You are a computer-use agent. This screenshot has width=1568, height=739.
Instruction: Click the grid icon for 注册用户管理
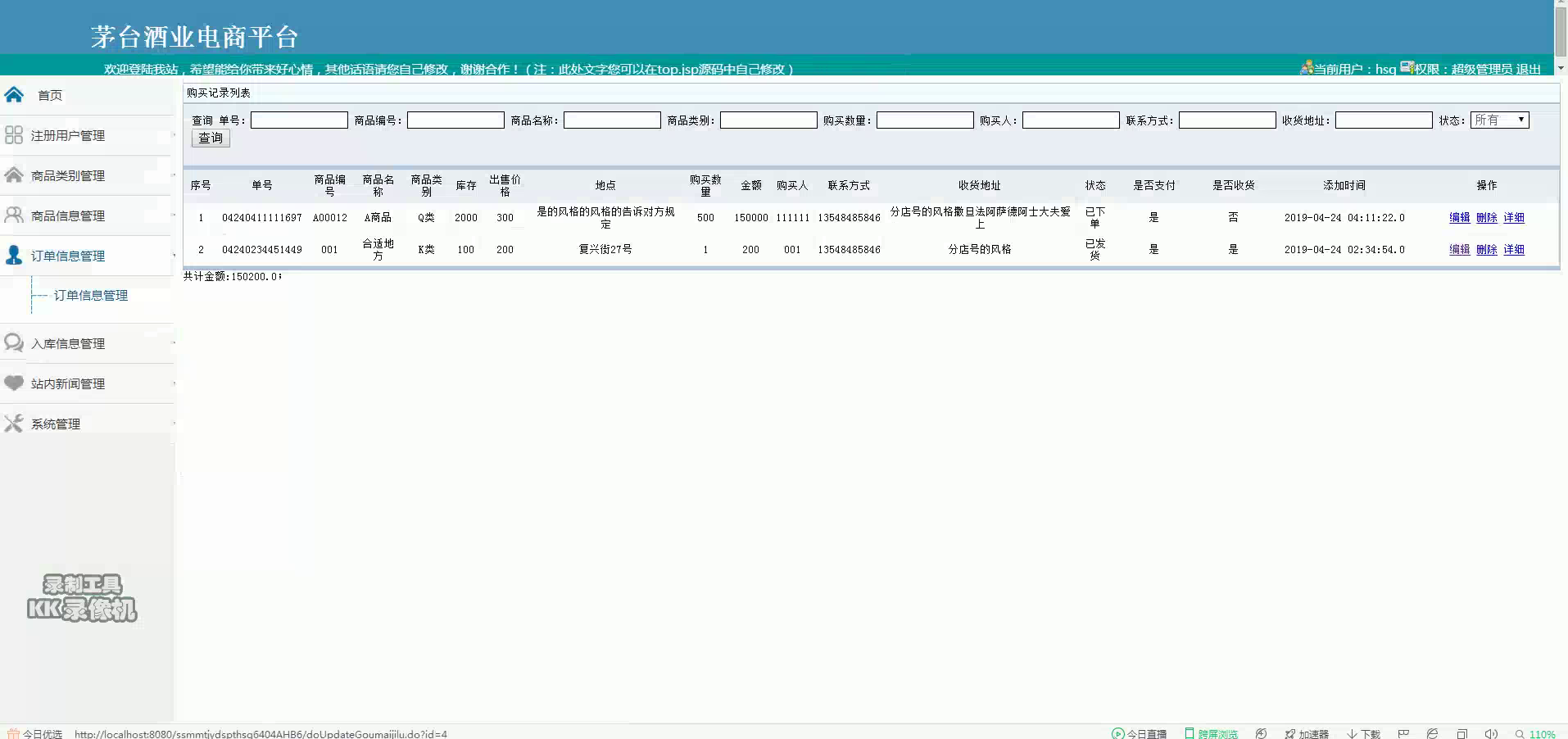point(14,134)
